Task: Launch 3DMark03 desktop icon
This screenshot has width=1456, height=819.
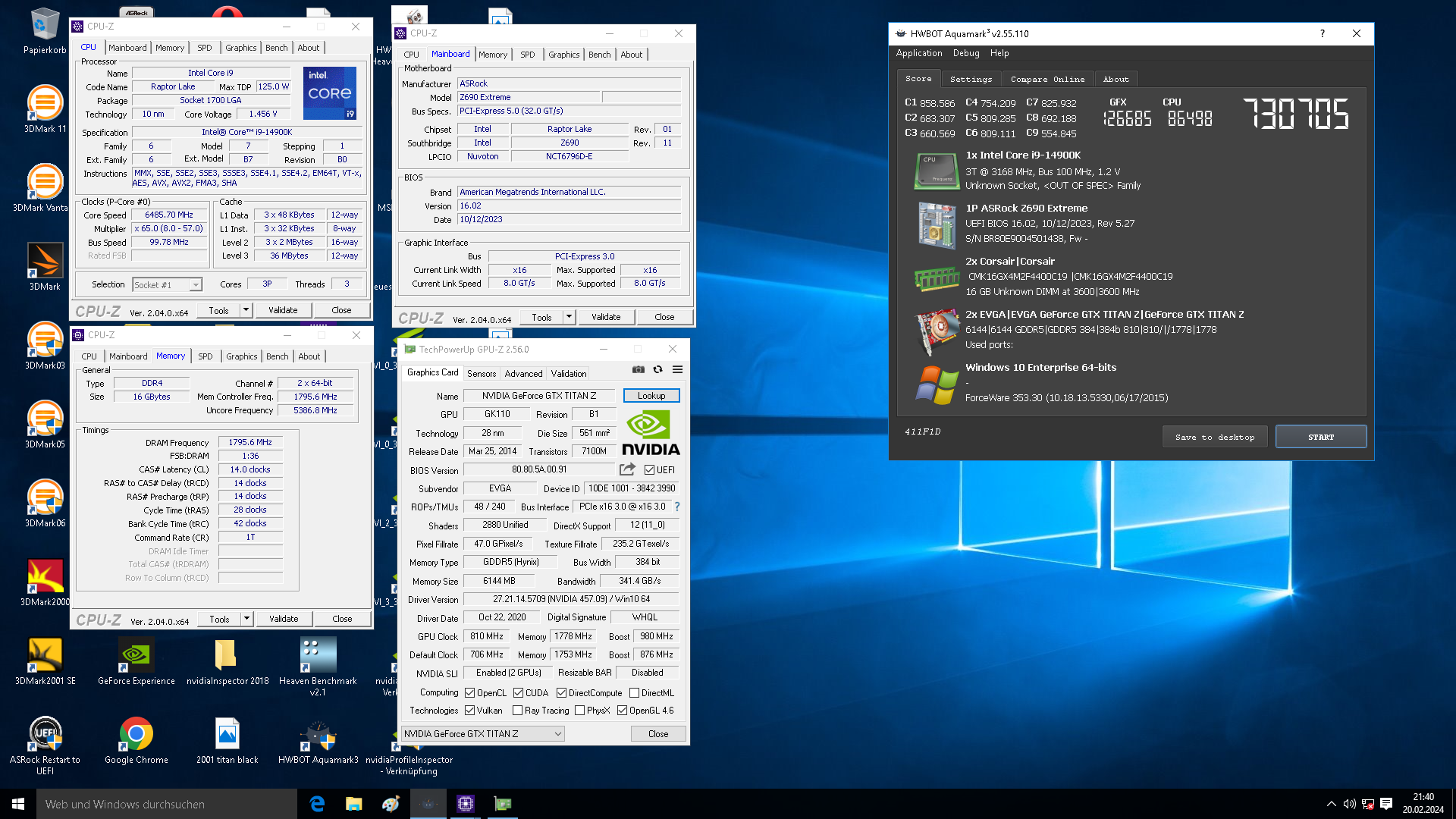Action: (45, 346)
